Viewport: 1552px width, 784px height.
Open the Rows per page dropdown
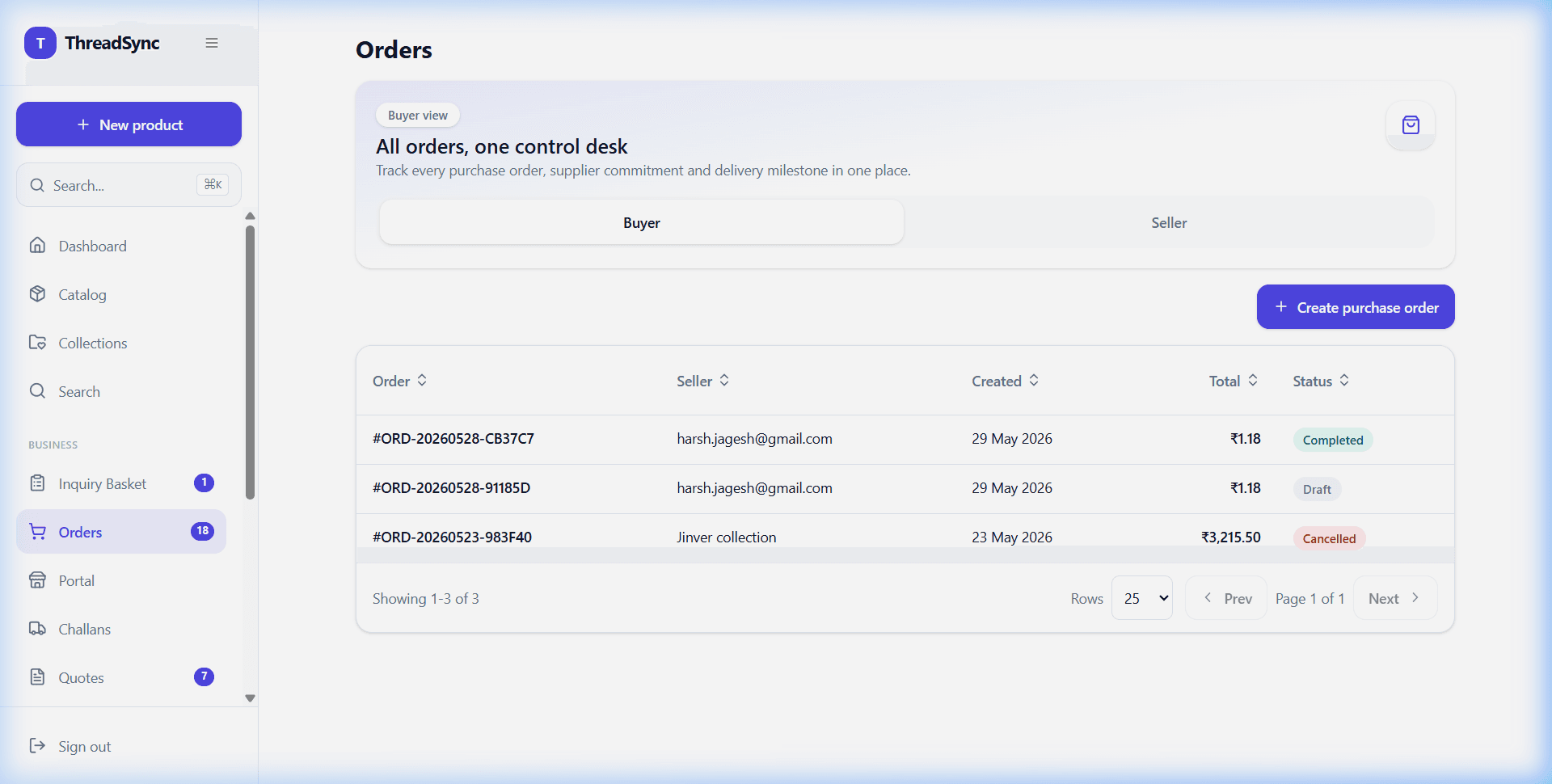click(1142, 598)
